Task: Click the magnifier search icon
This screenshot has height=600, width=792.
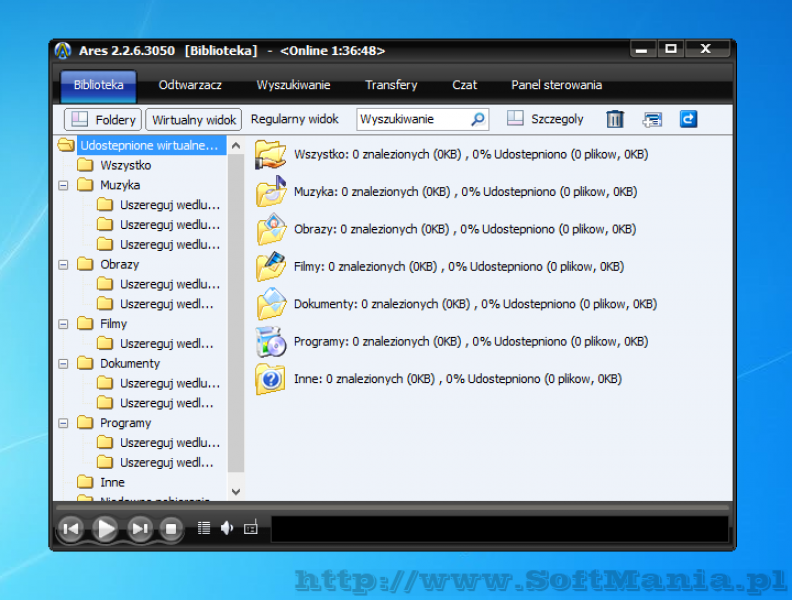Action: [x=478, y=119]
